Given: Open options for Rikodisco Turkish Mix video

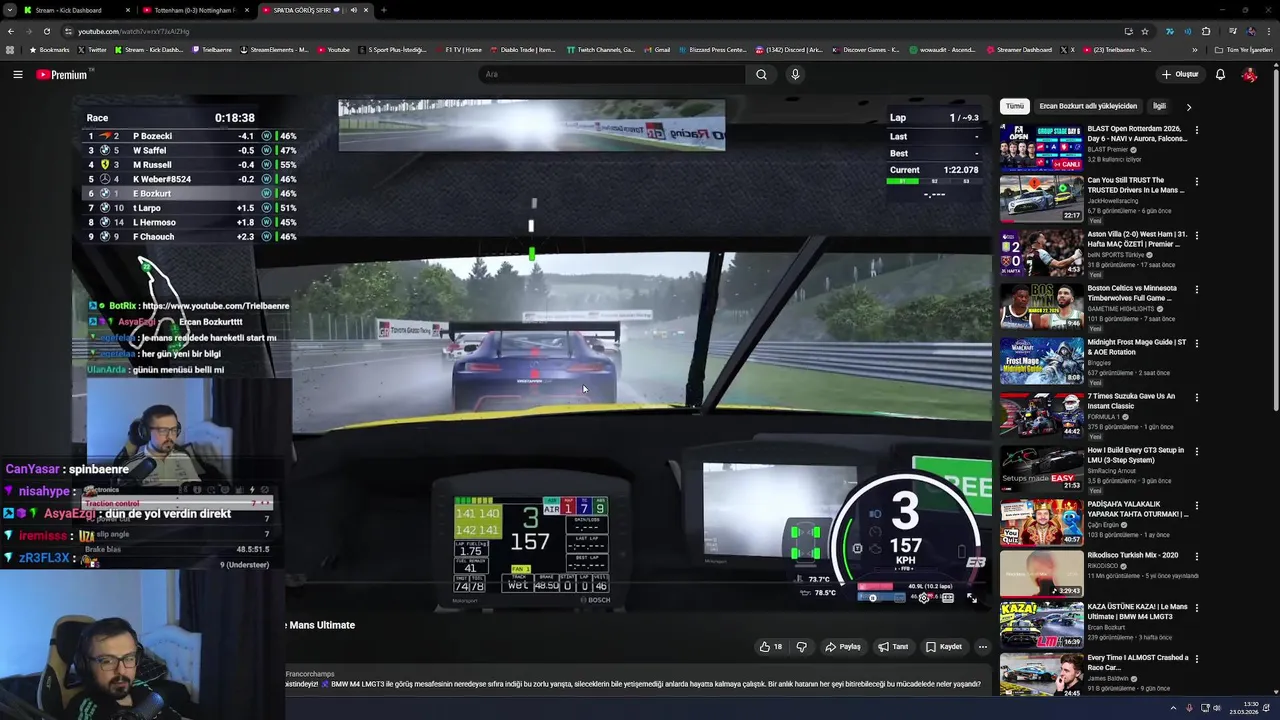Looking at the screenshot, I should pyautogui.click(x=1196, y=556).
